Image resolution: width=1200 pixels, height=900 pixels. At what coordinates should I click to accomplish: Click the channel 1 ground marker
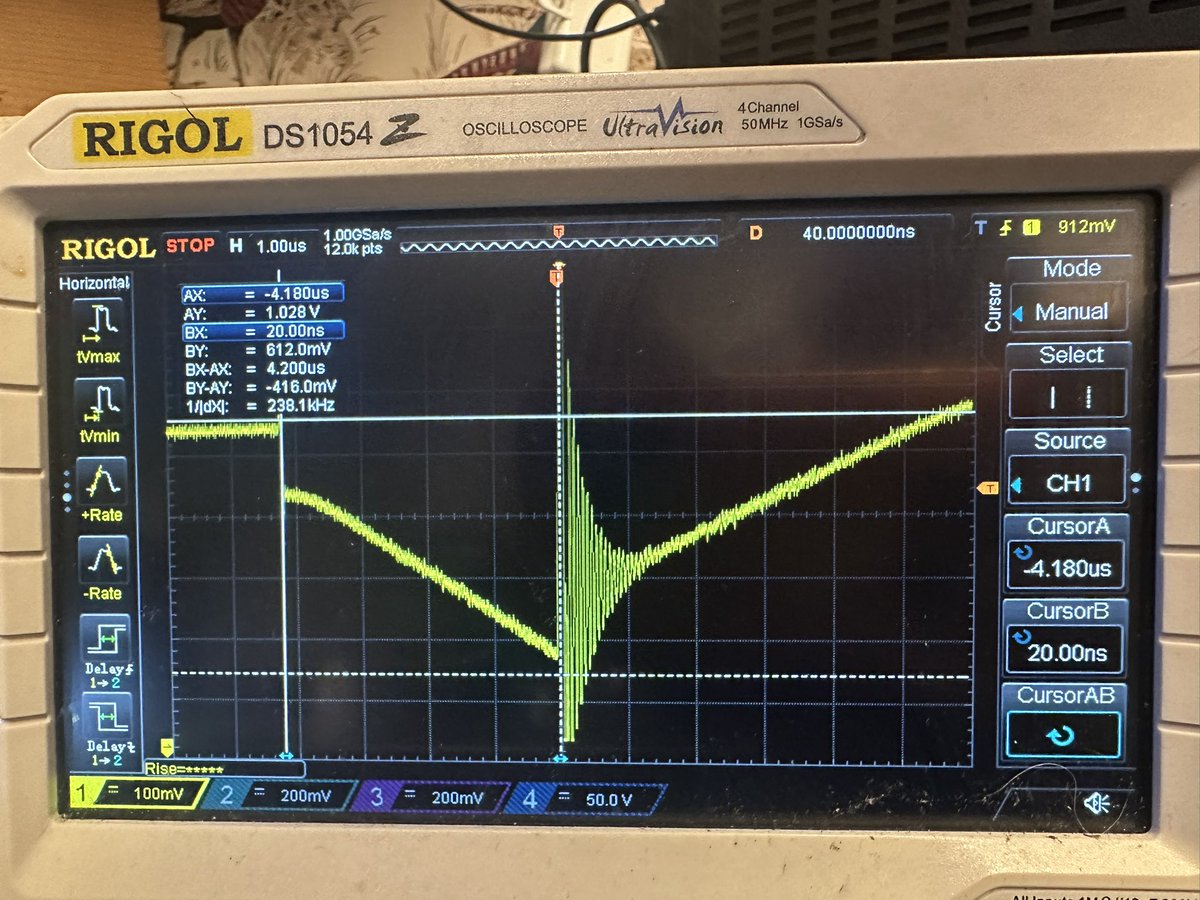pos(167,747)
